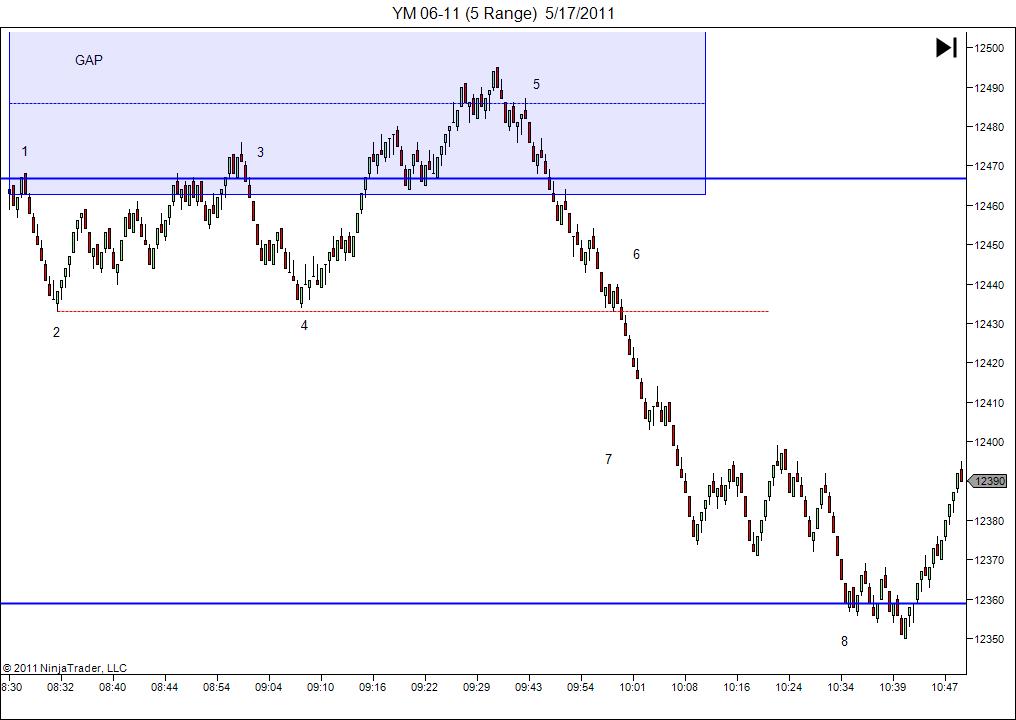Click the 10:01 time axis label
This screenshot has height=720, width=1016.
point(632,687)
